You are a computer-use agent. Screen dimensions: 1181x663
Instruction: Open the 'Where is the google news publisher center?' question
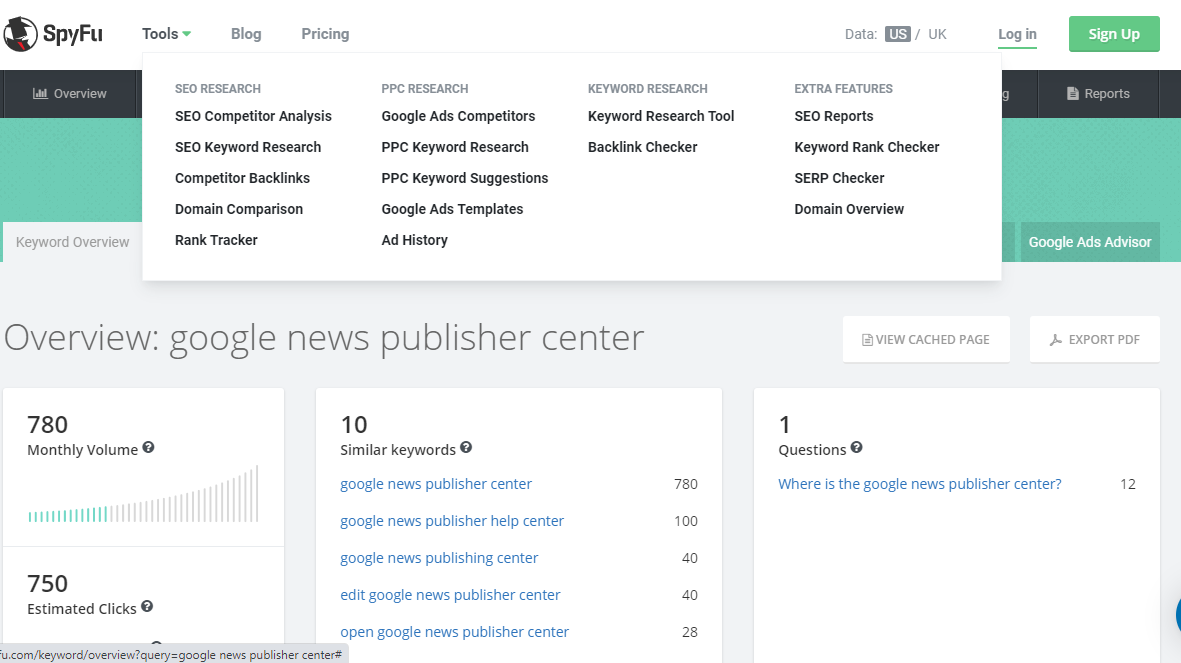[x=920, y=484]
